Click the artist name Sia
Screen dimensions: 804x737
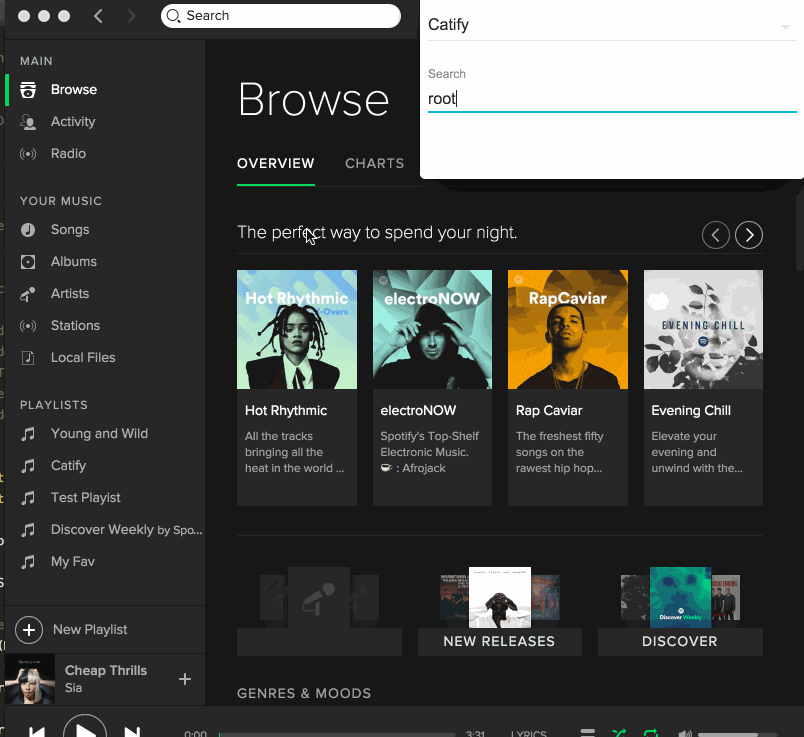pos(73,688)
